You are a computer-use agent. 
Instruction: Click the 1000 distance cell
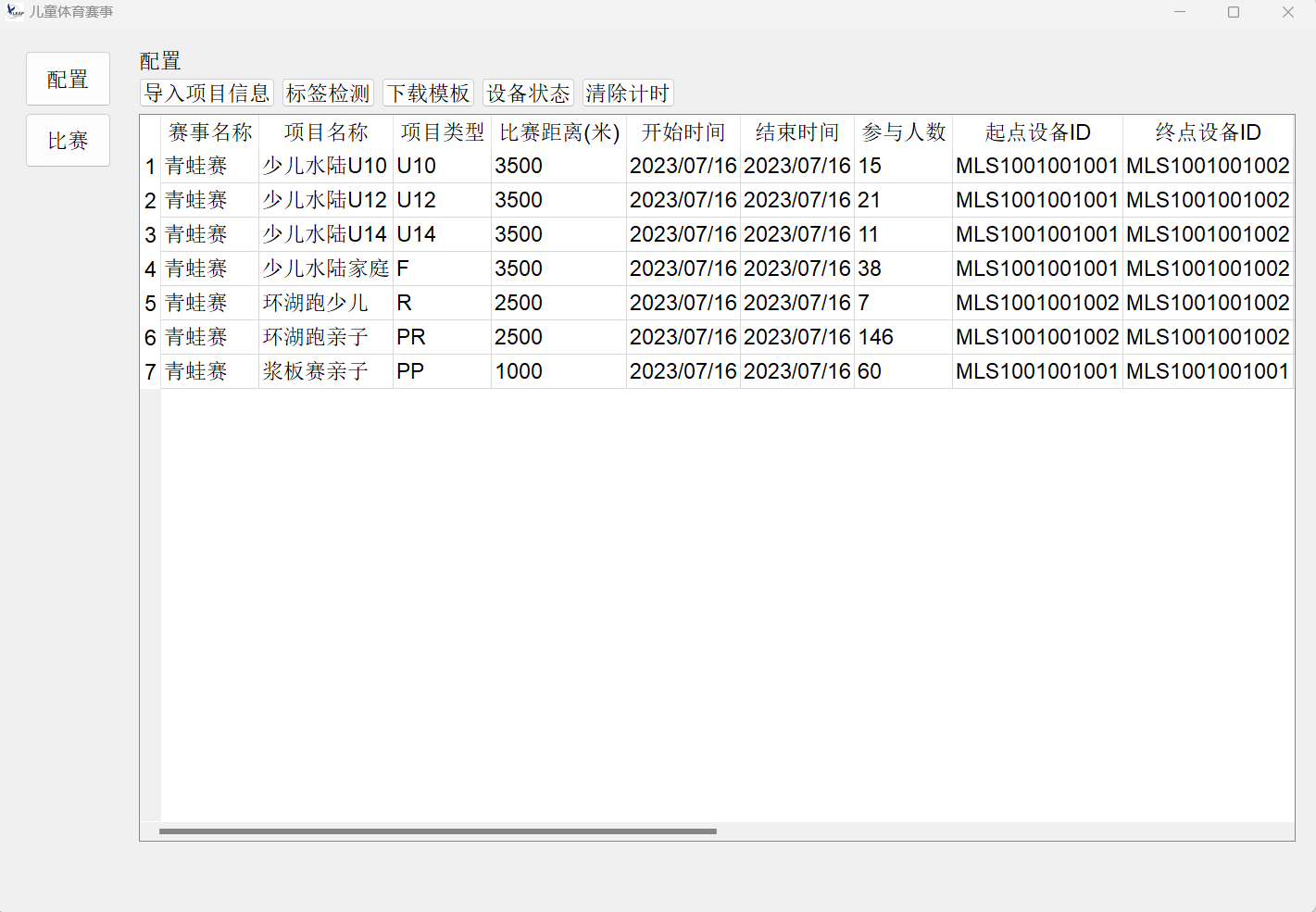tap(559, 371)
